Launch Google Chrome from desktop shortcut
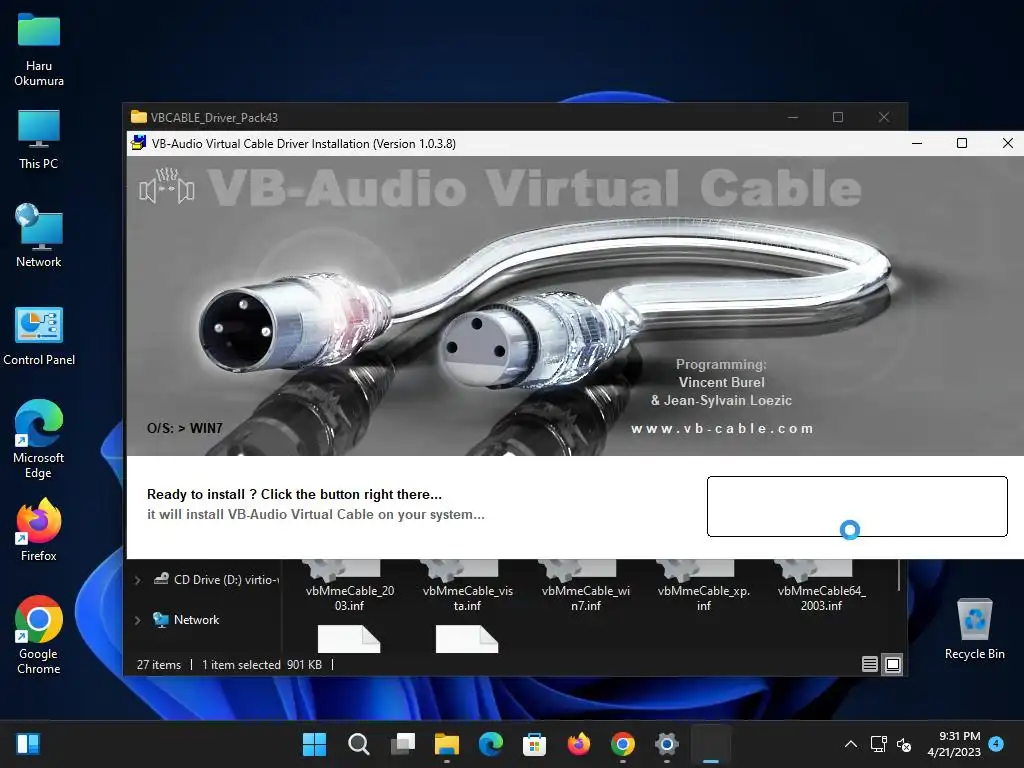 (39, 634)
